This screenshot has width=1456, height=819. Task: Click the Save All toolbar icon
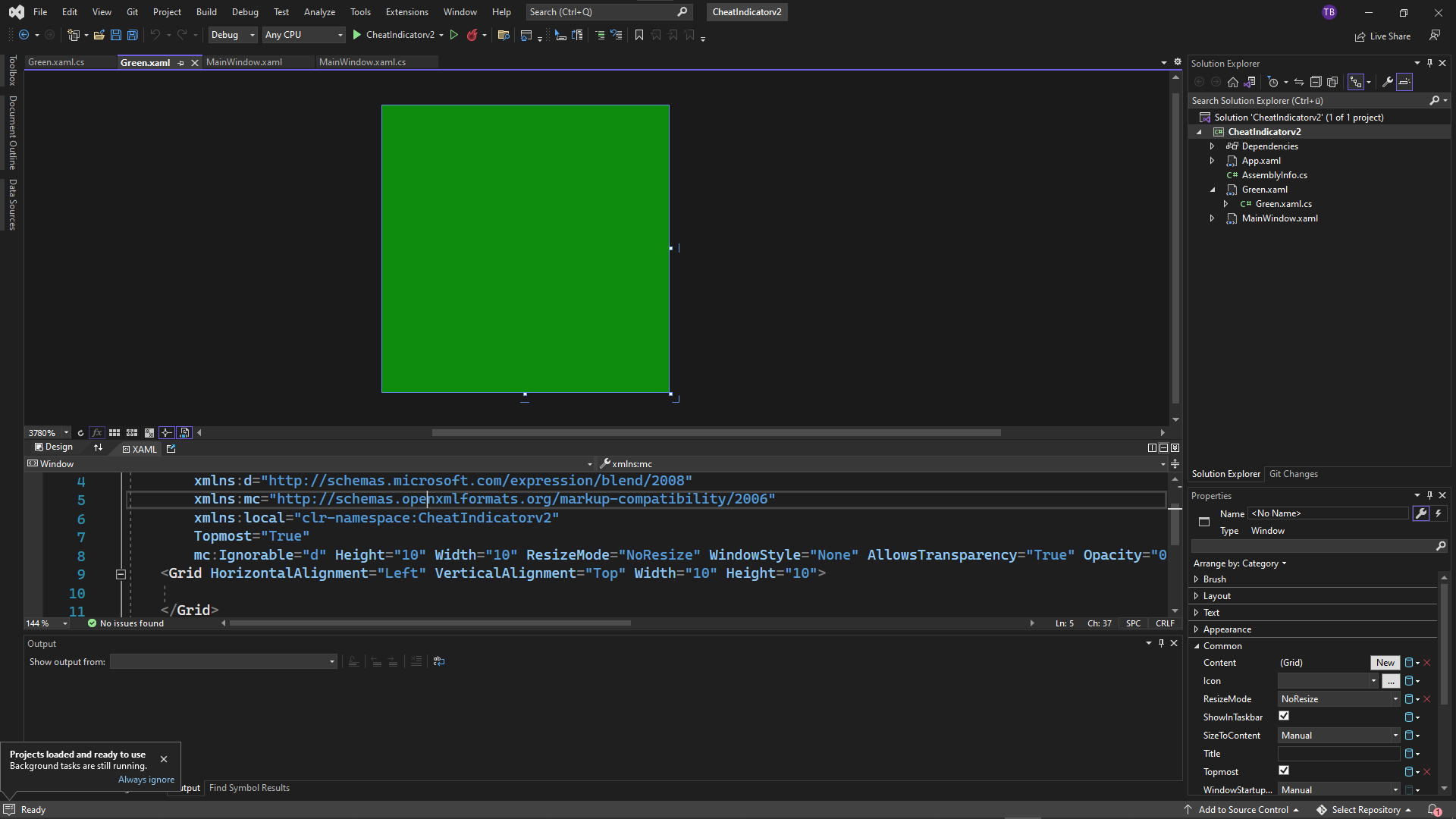point(133,35)
